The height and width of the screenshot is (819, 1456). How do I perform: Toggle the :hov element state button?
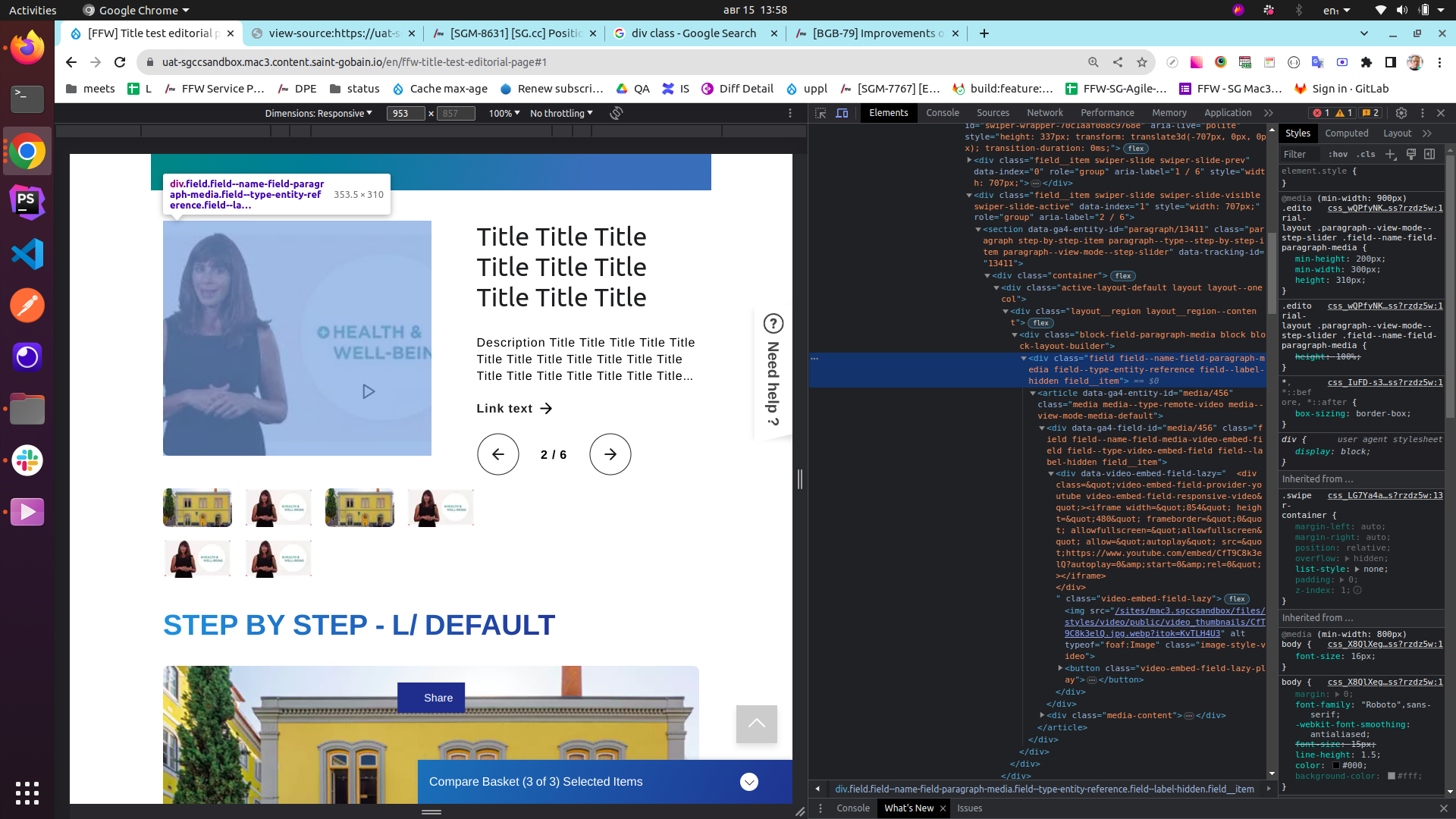(x=1338, y=154)
